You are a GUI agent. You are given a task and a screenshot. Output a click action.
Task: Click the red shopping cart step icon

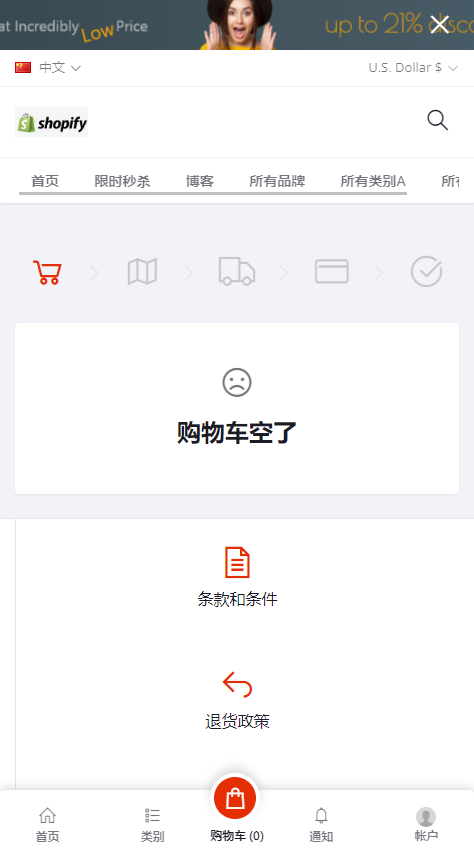[x=47, y=272]
